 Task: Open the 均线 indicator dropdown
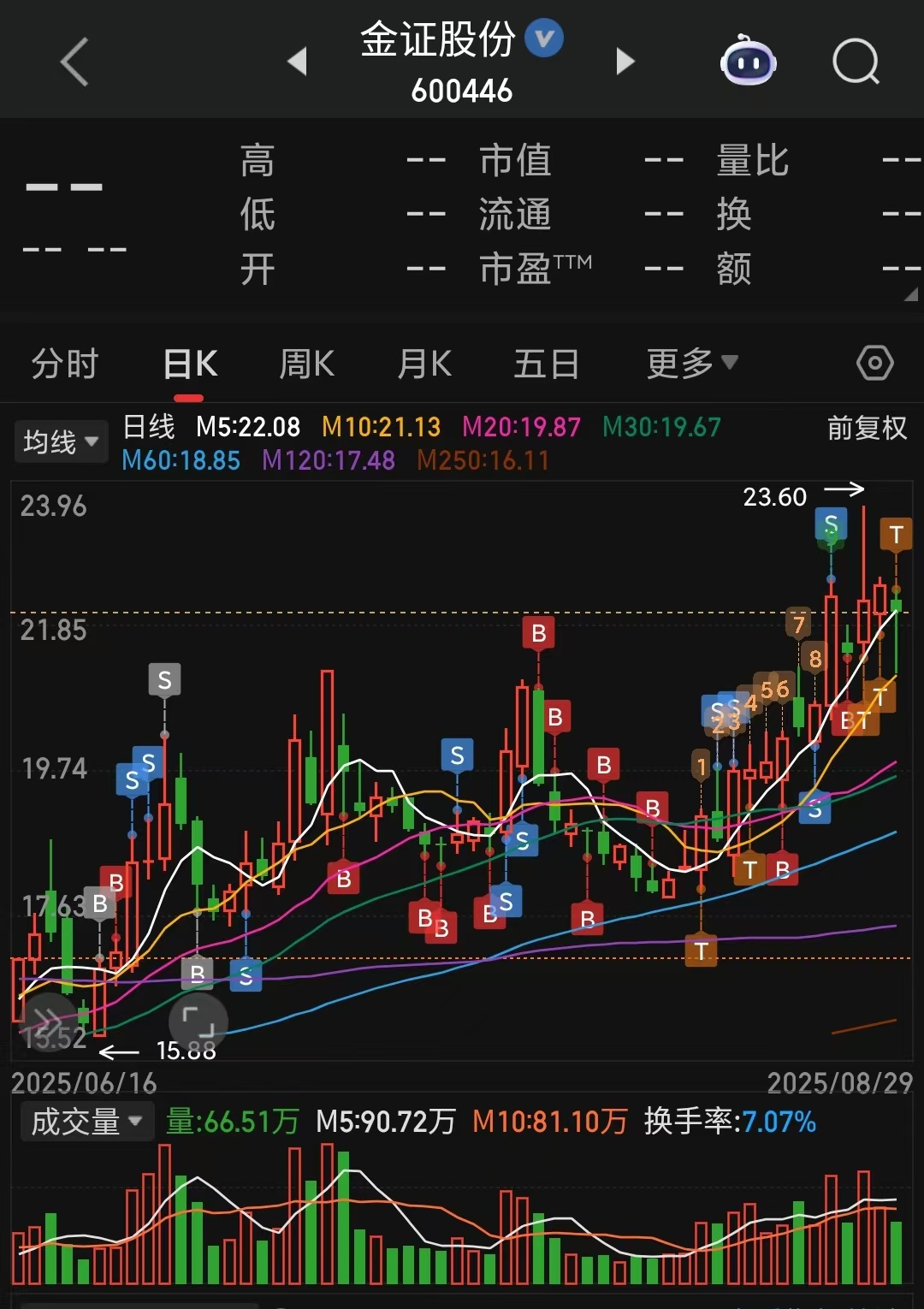tap(61, 441)
